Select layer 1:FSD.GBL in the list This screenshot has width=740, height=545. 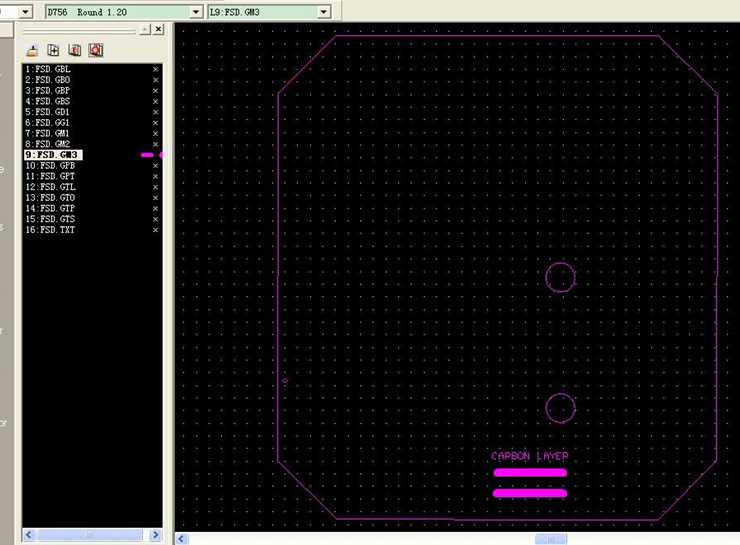(48, 69)
